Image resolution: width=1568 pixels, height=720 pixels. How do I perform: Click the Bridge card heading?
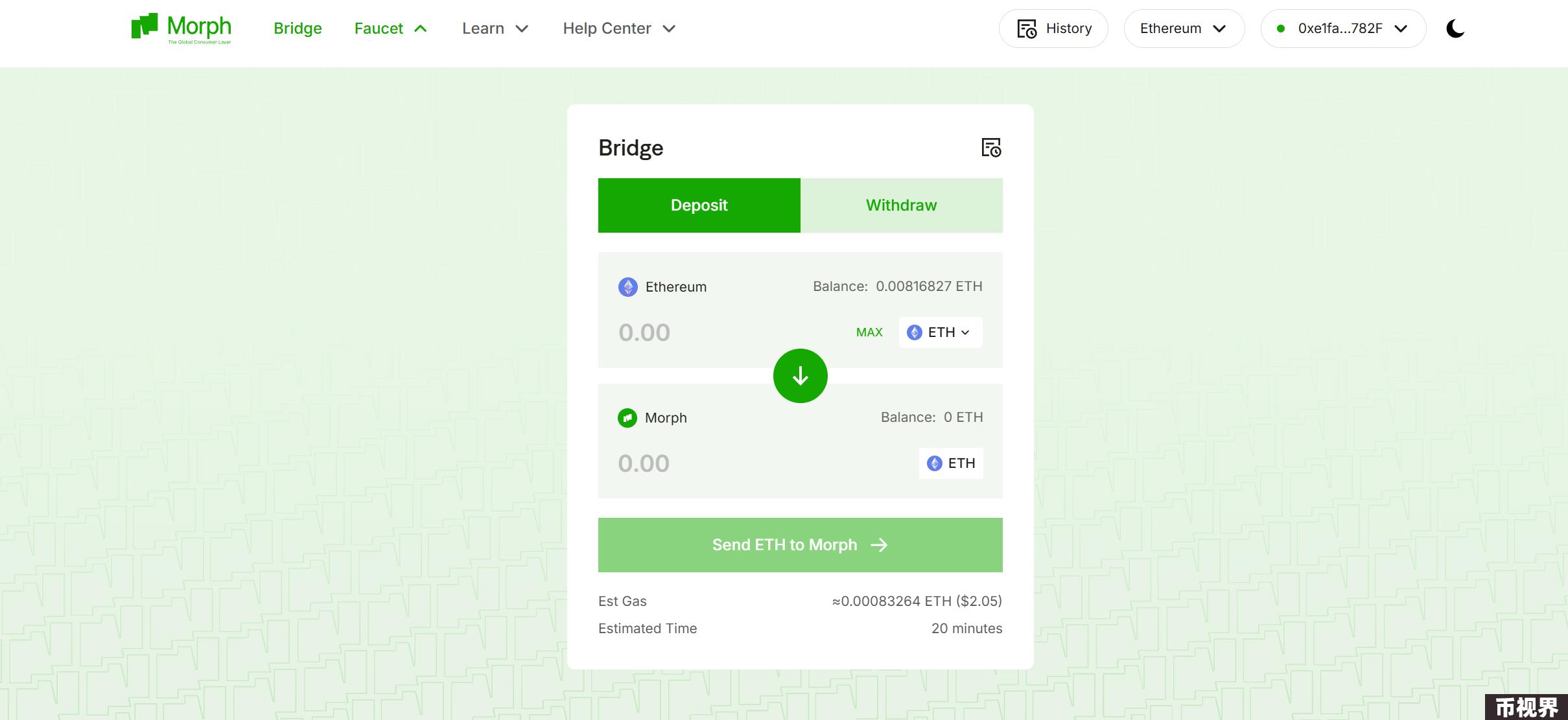coord(631,148)
